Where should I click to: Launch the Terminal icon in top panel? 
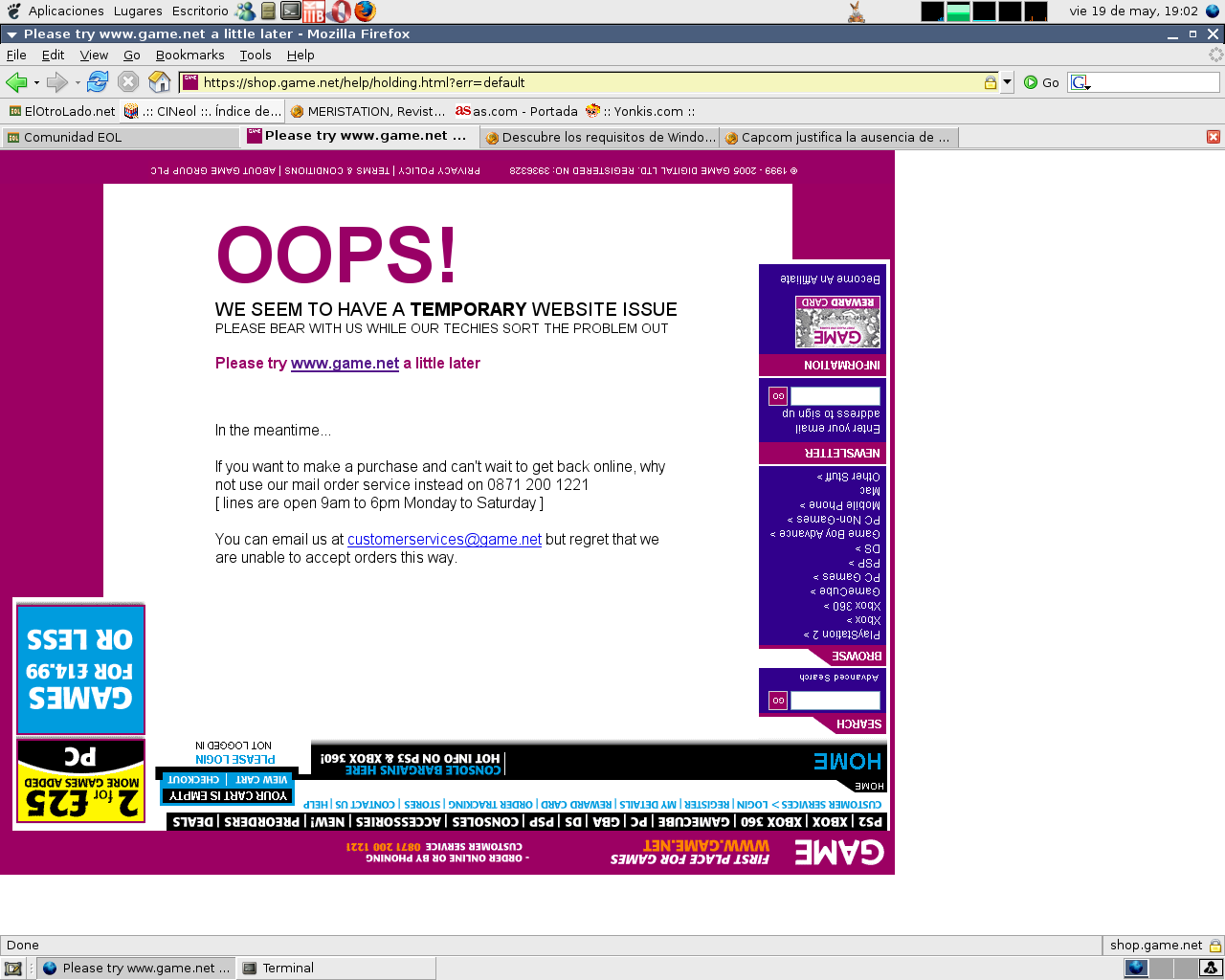291,11
